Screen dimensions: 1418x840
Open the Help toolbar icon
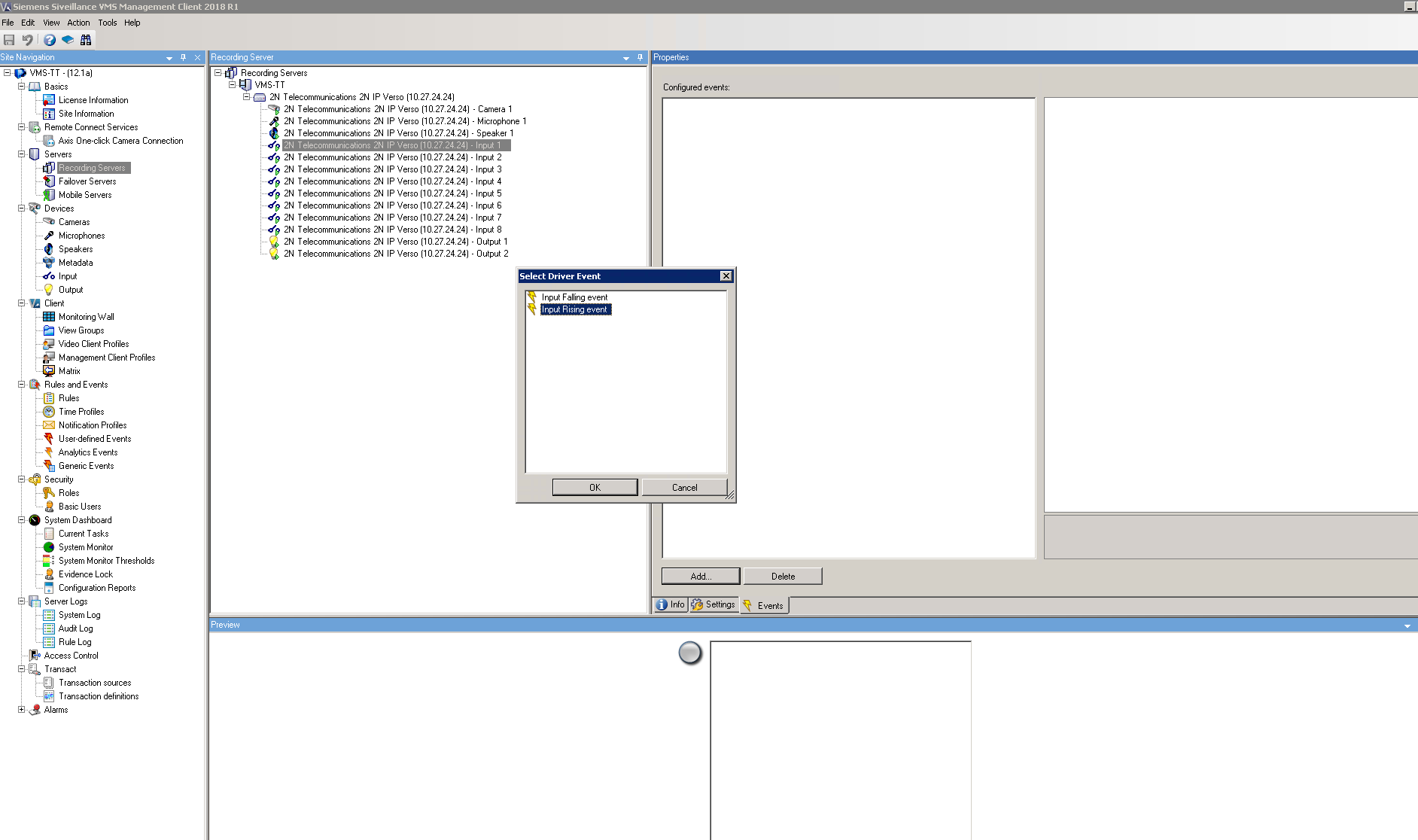tap(50, 40)
